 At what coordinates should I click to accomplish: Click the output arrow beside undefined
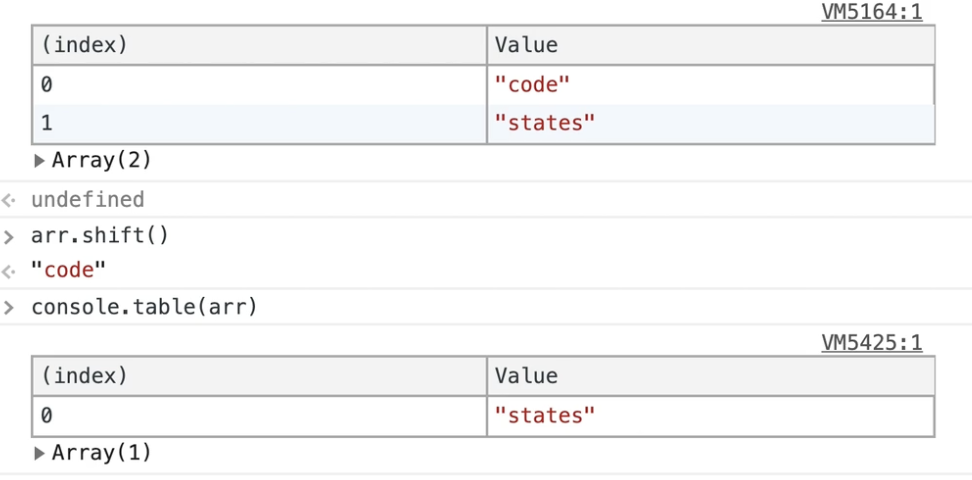(x=10, y=200)
